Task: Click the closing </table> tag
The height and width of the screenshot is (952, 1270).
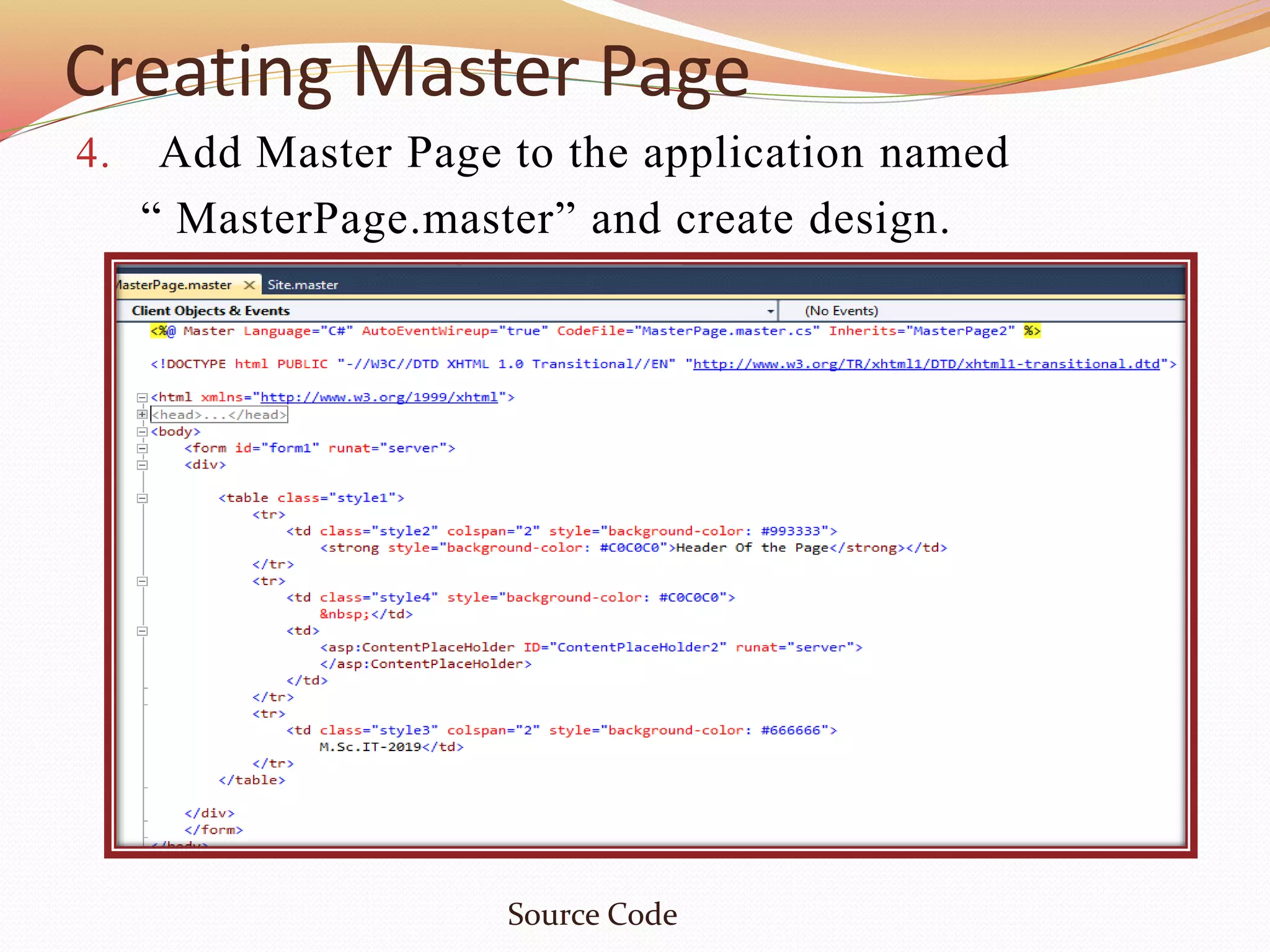Action: click(252, 780)
